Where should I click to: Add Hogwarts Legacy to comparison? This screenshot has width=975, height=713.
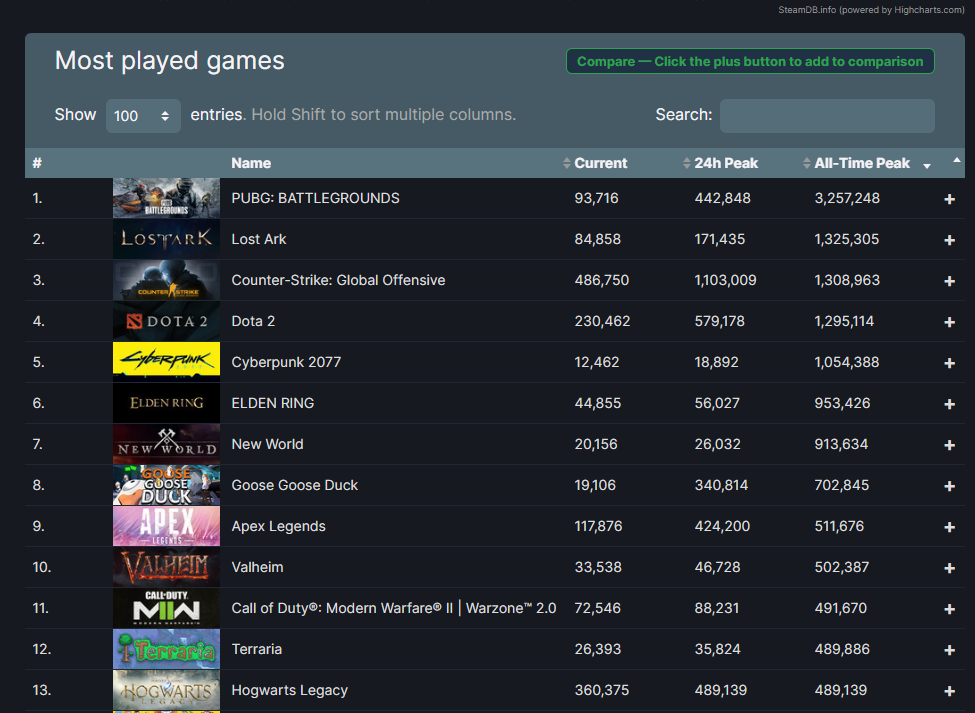[x=947, y=690]
